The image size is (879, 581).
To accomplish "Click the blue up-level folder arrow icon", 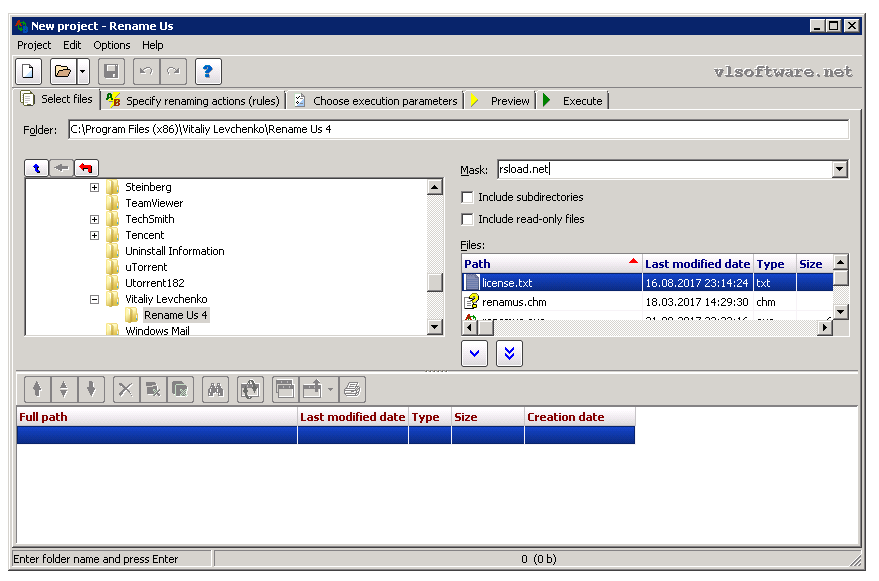I will point(37,168).
